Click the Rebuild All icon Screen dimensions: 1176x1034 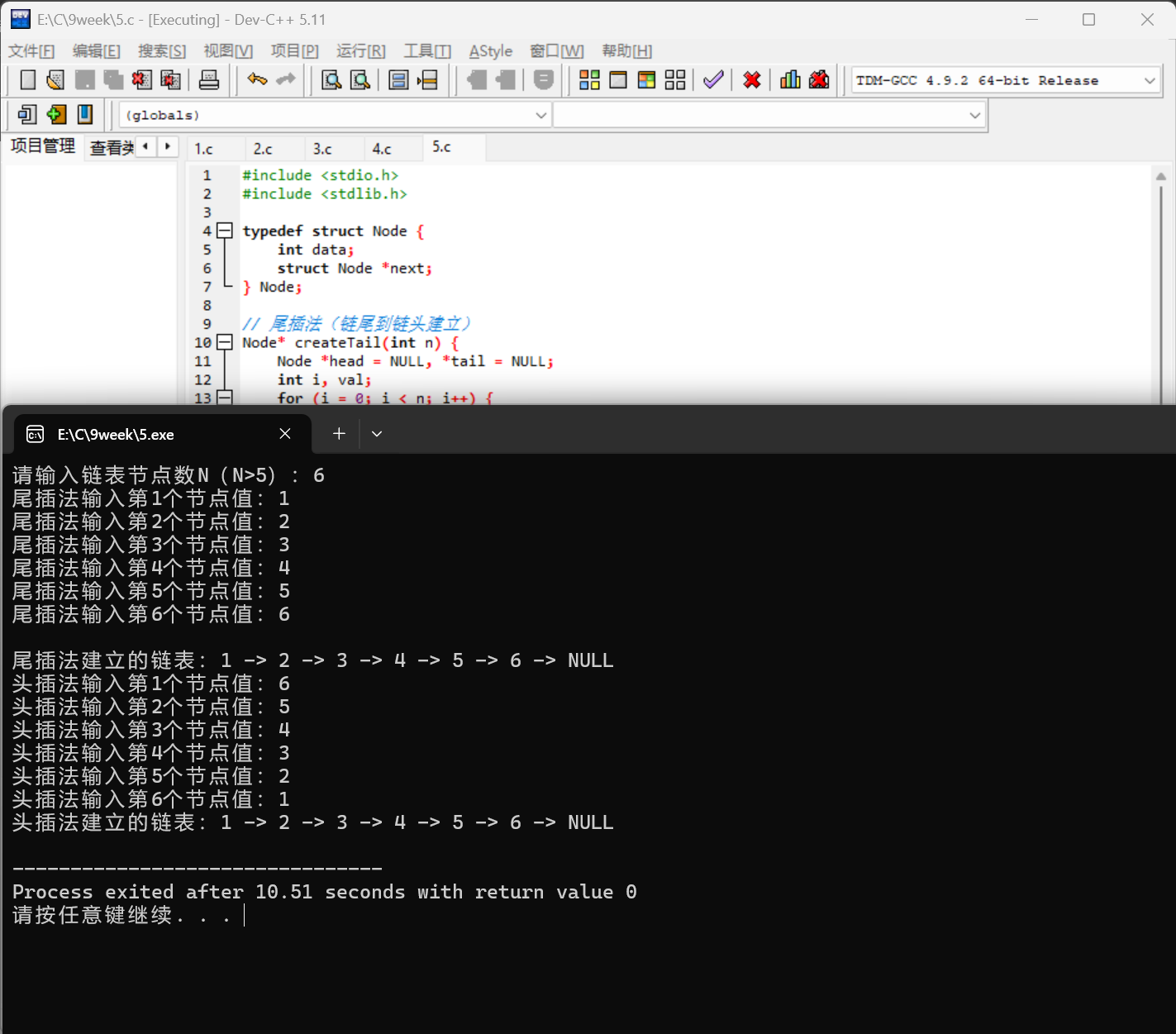675,80
